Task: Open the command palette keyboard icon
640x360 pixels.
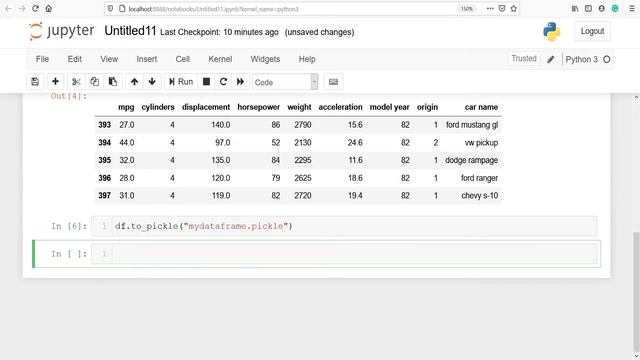Action: coord(333,82)
